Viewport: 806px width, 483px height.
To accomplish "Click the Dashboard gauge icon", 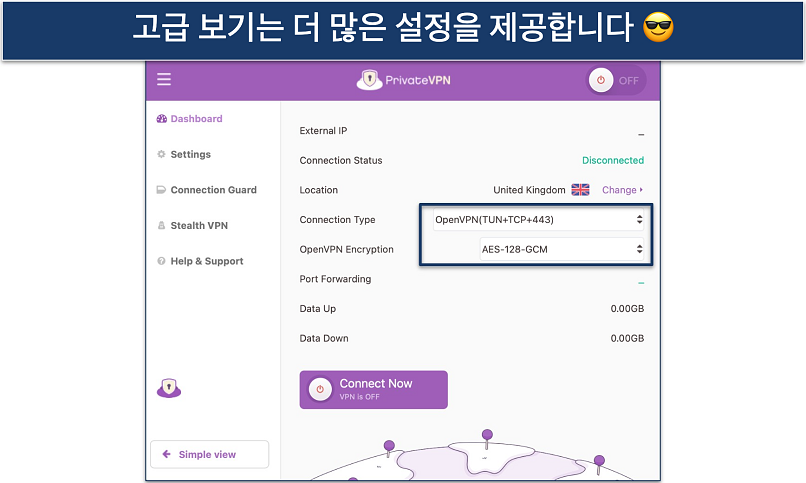I will pyautogui.click(x=161, y=119).
